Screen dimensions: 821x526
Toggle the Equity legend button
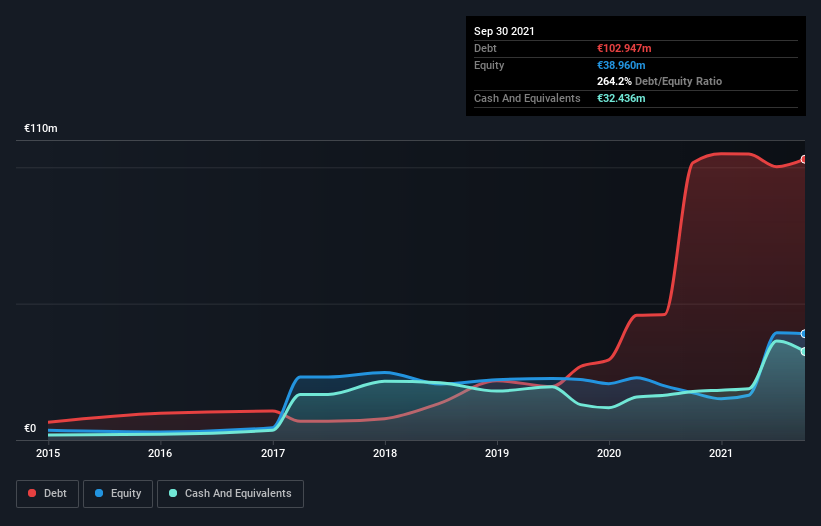(x=118, y=494)
